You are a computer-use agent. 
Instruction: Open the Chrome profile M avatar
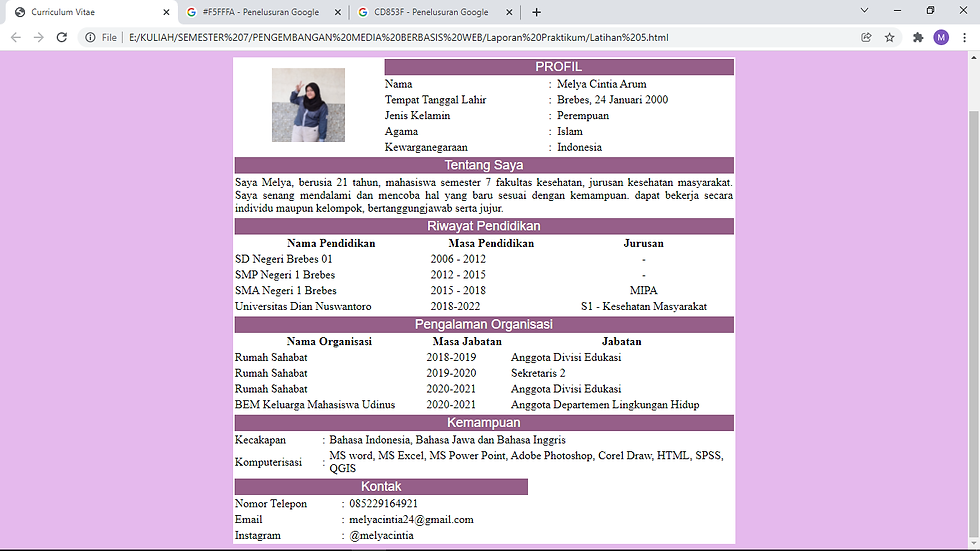pyautogui.click(x=941, y=37)
